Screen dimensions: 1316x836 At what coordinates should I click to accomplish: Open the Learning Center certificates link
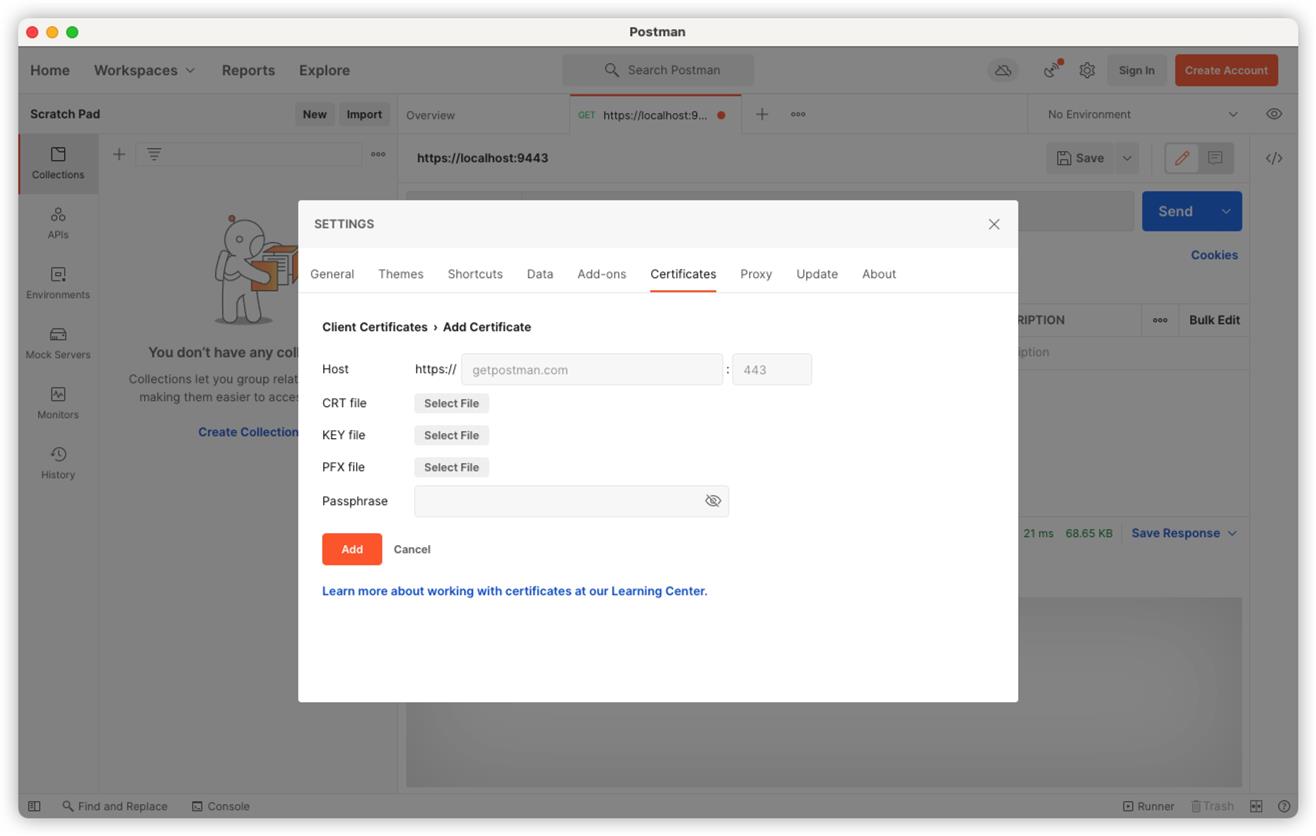coord(514,591)
